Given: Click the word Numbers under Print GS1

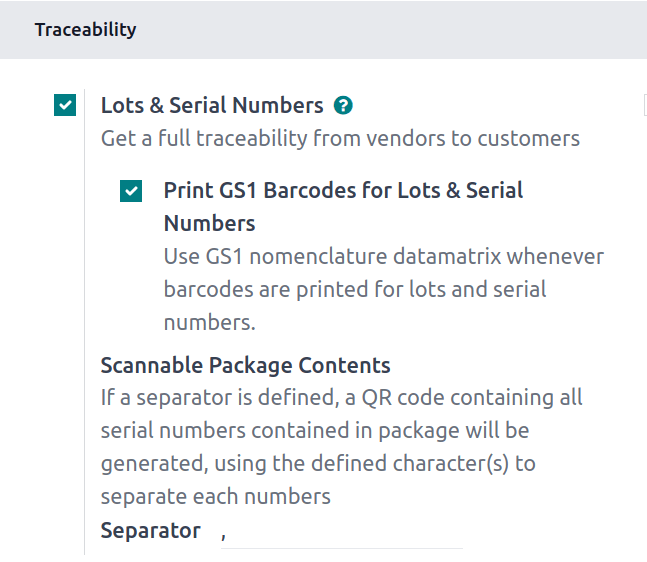Looking at the screenshot, I should pos(209,223).
